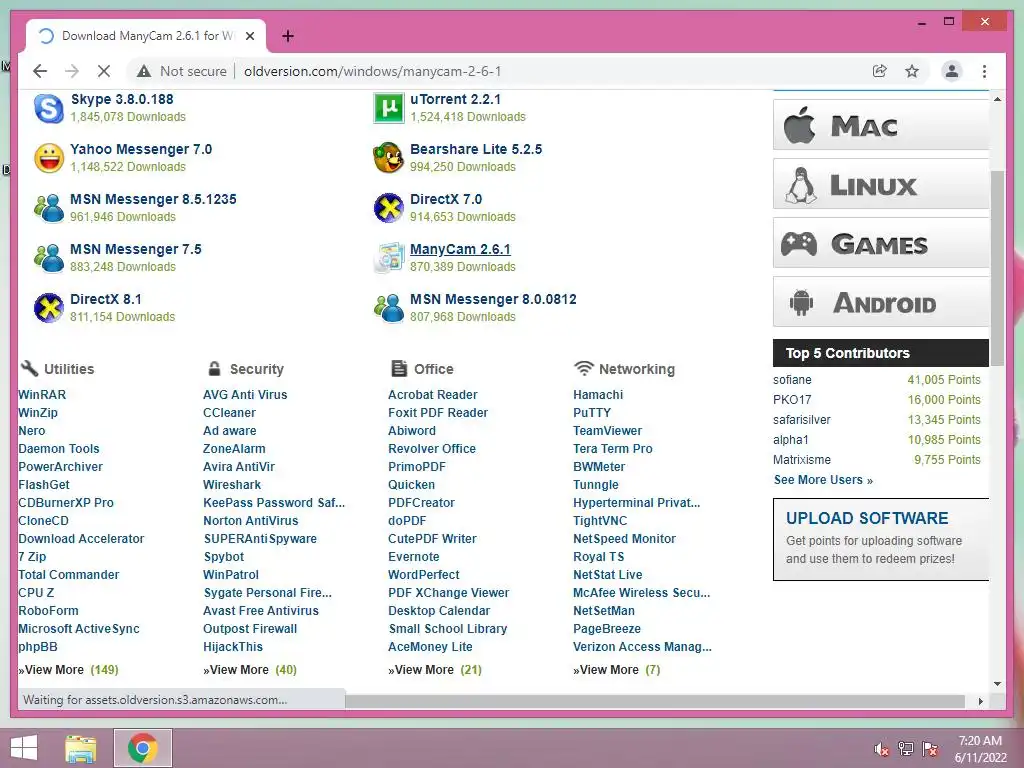The height and width of the screenshot is (768, 1024).
Task: Click the network tray icon
Action: [x=906, y=749]
